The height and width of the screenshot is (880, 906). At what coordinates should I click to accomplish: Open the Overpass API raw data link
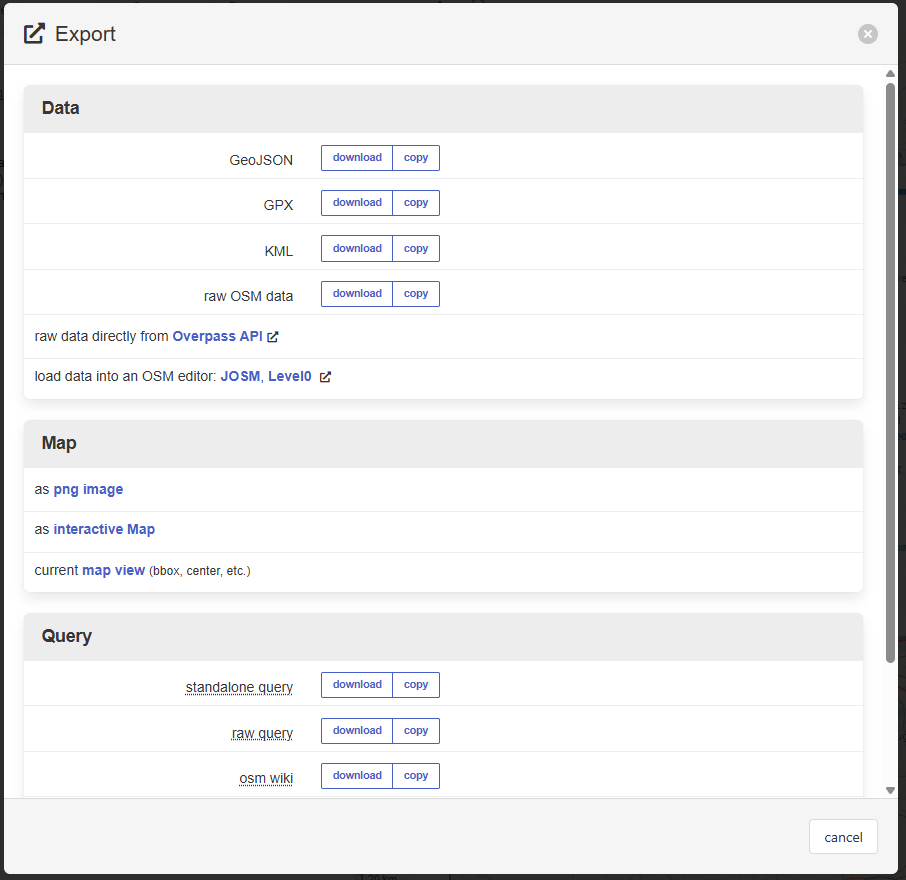[x=217, y=337]
